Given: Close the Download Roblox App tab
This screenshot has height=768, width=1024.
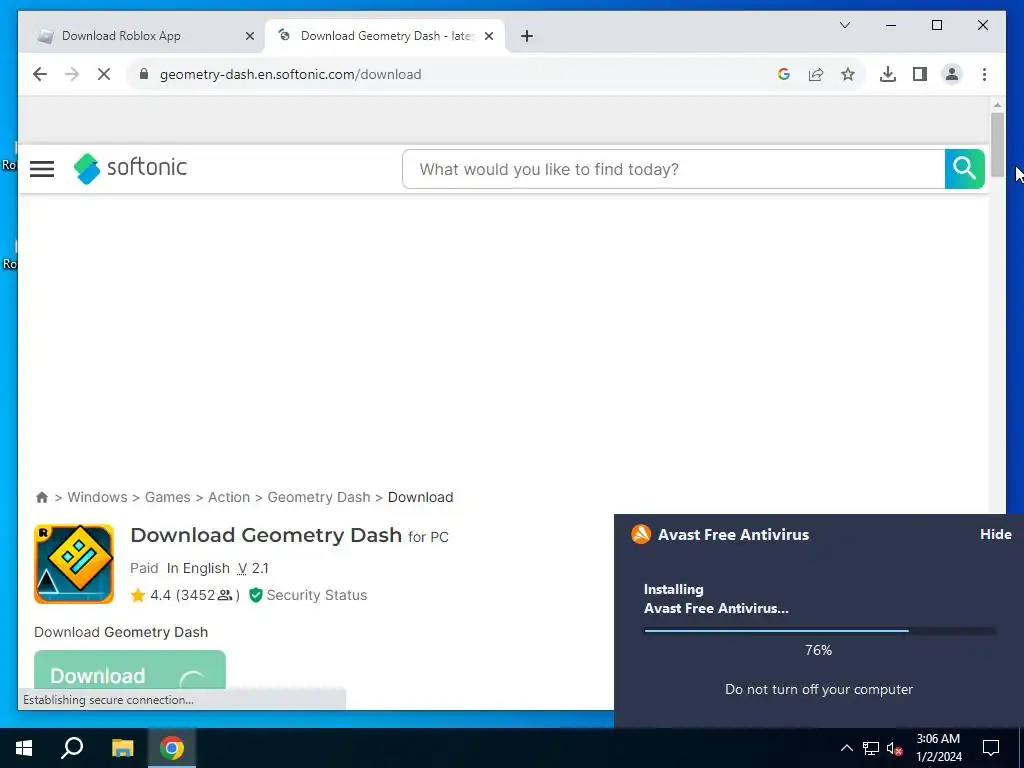Looking at the screenshot, I should [249, 37].
